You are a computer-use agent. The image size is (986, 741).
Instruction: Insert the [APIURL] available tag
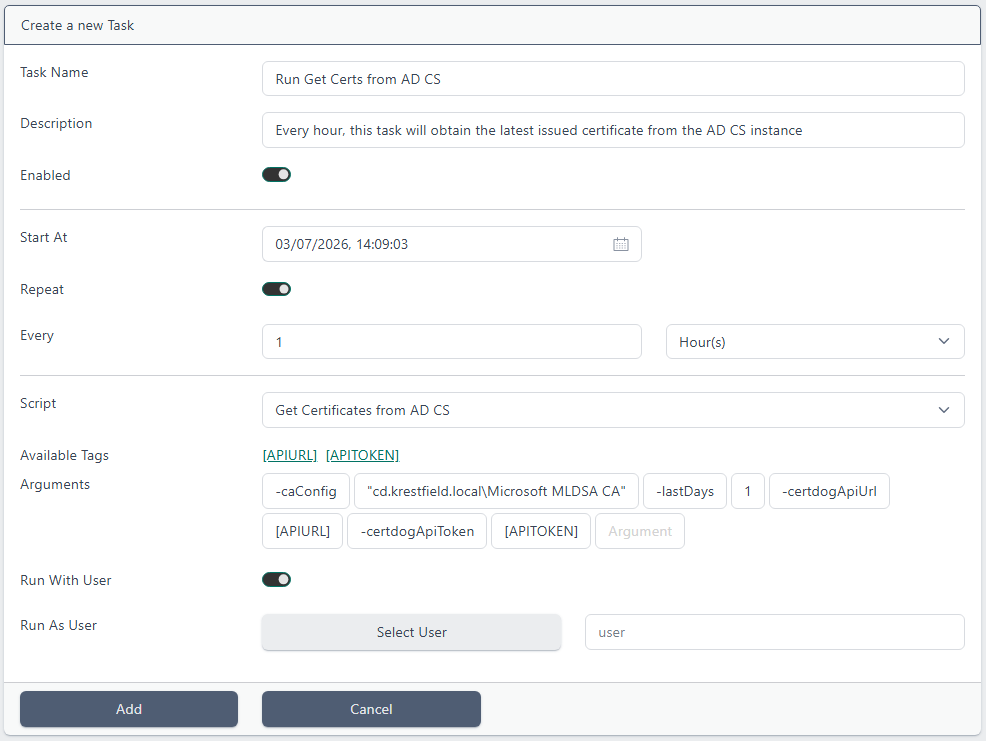(x=290, y=455)
